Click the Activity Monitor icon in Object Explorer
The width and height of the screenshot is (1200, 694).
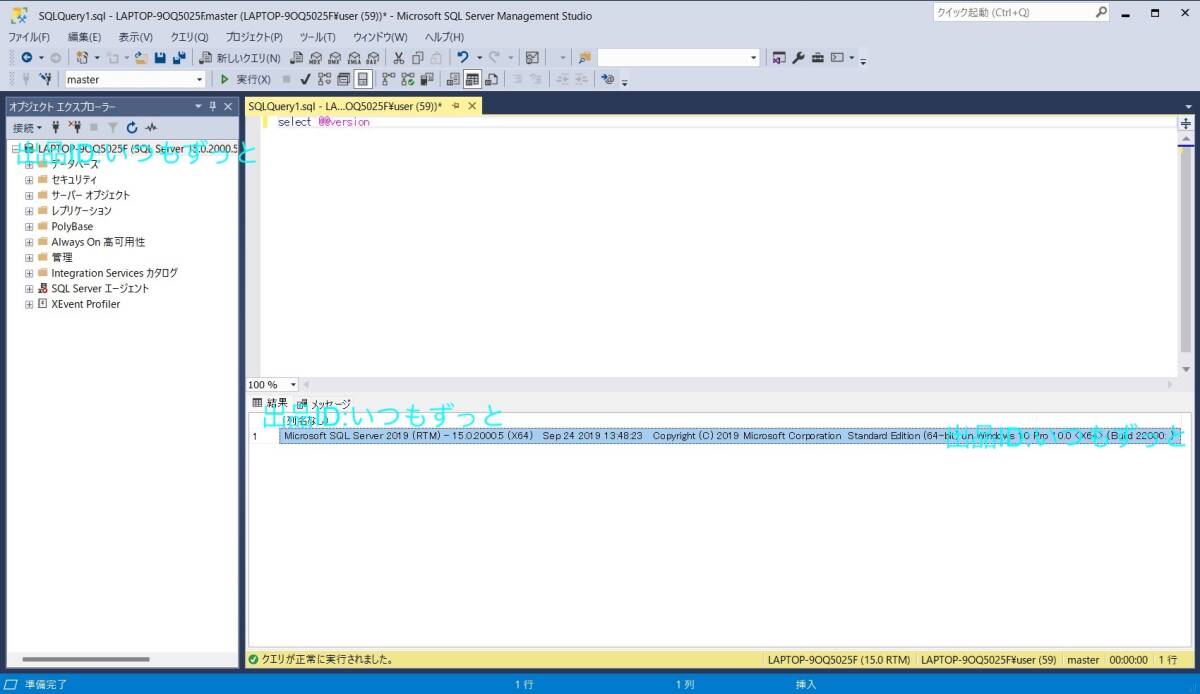151,127
